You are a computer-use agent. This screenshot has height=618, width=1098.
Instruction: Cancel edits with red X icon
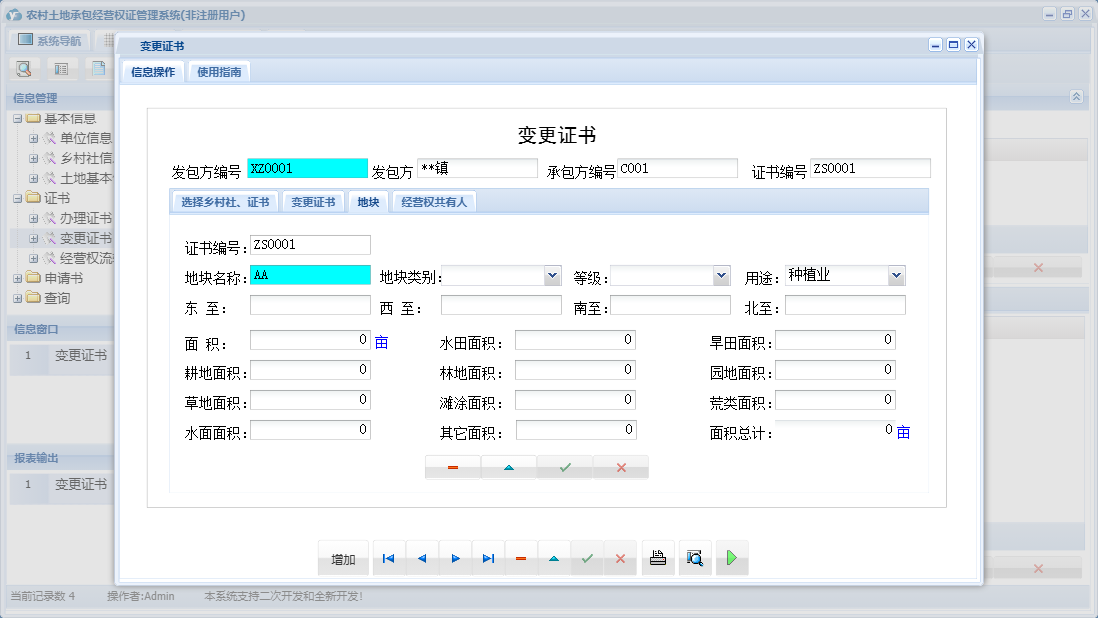pos(620,558)
